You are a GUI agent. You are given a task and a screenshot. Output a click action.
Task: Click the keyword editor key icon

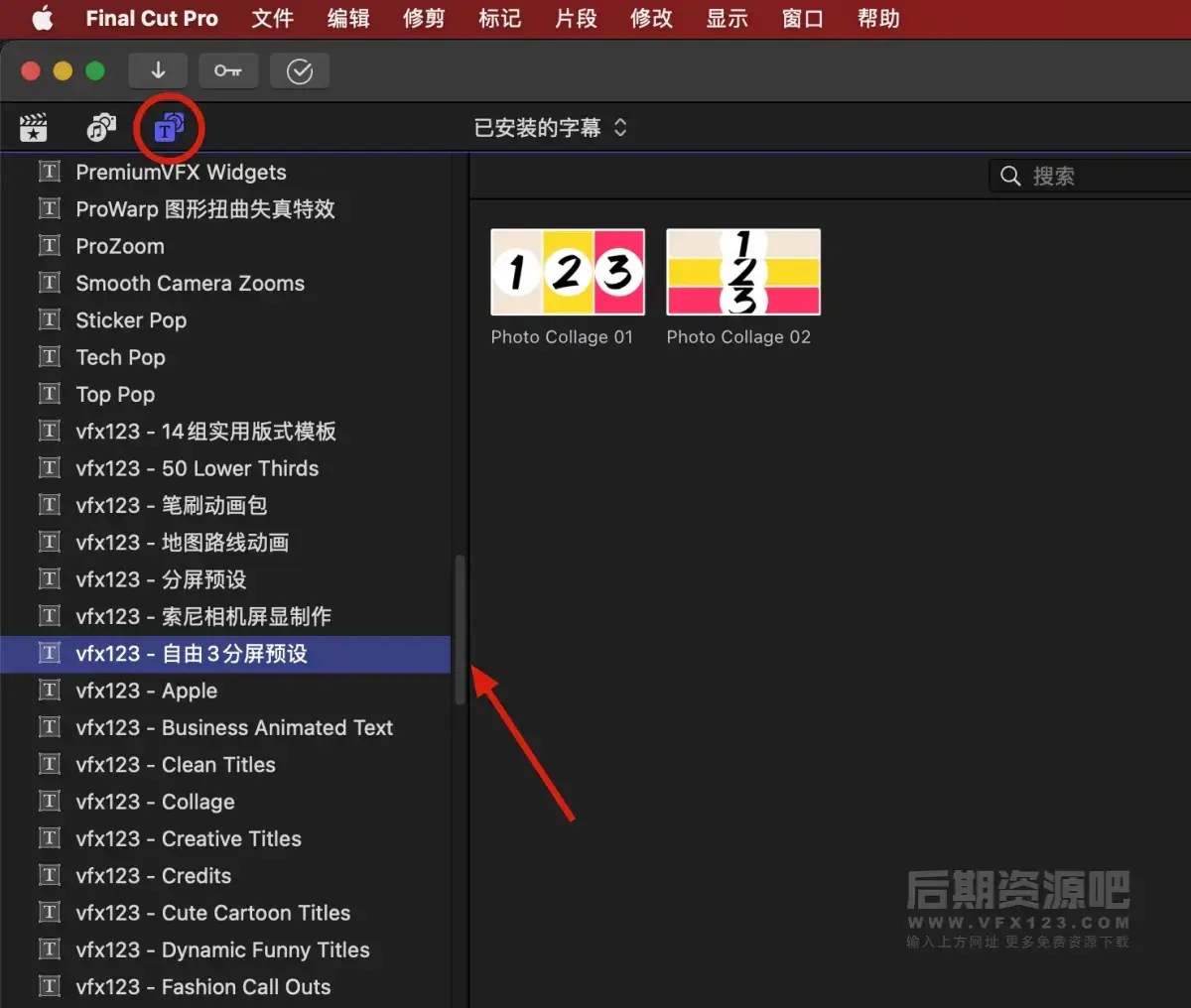228,70
